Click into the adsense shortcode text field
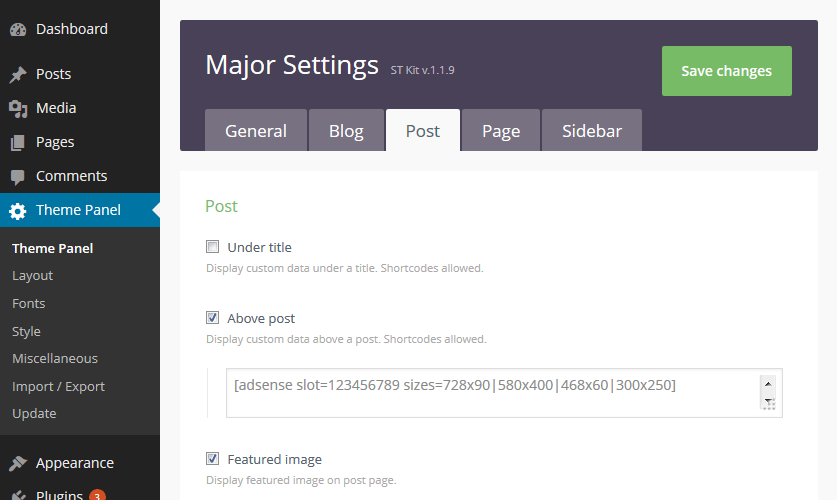This screenshot has width=837, height=500. (x=494, y=393)
